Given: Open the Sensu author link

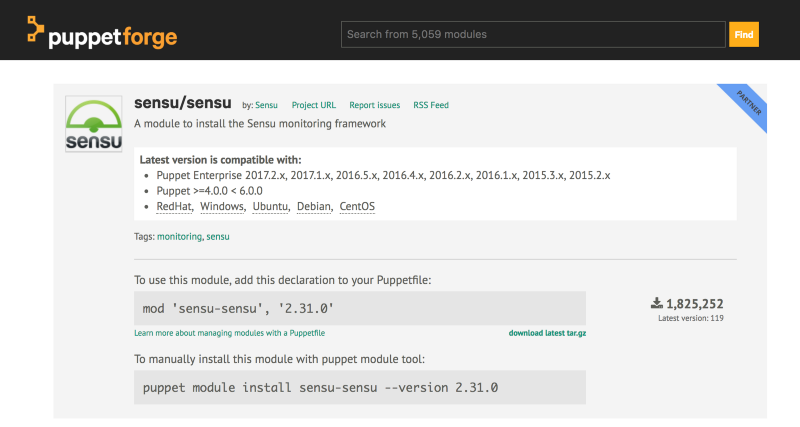Looking at the screenshot, I should point(266,105).
